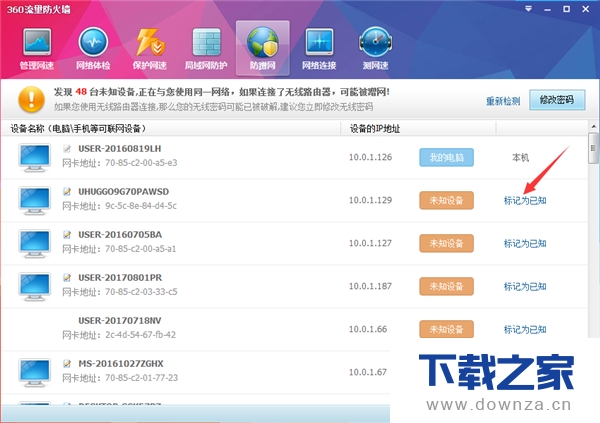The image size is (600, 423).
Task: Maximize the 360流量防火墙 window
Action: 566,9
